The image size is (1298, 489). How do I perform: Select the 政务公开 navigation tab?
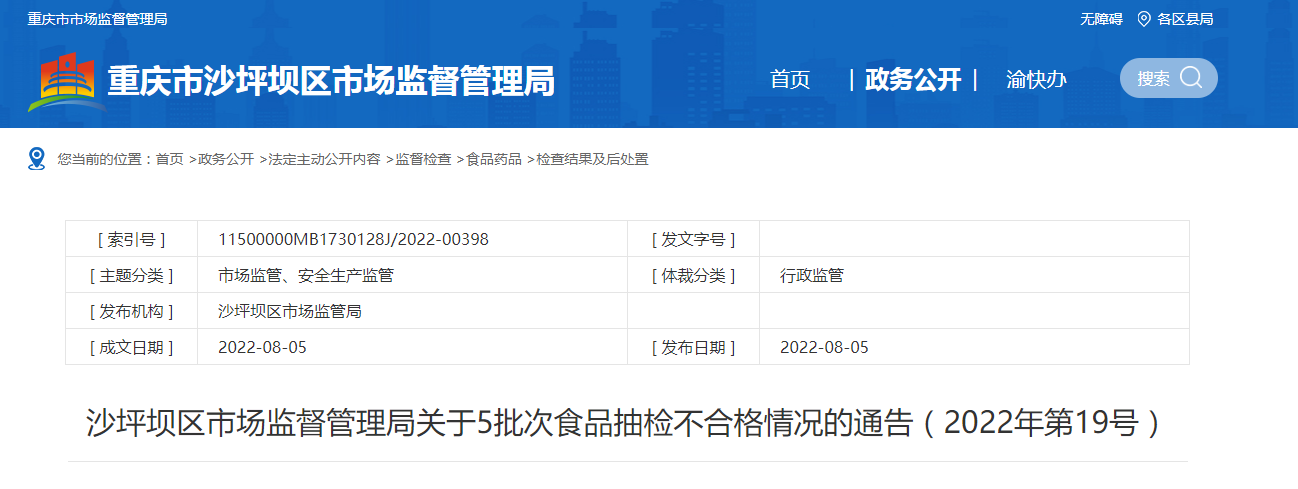point(912,80)
